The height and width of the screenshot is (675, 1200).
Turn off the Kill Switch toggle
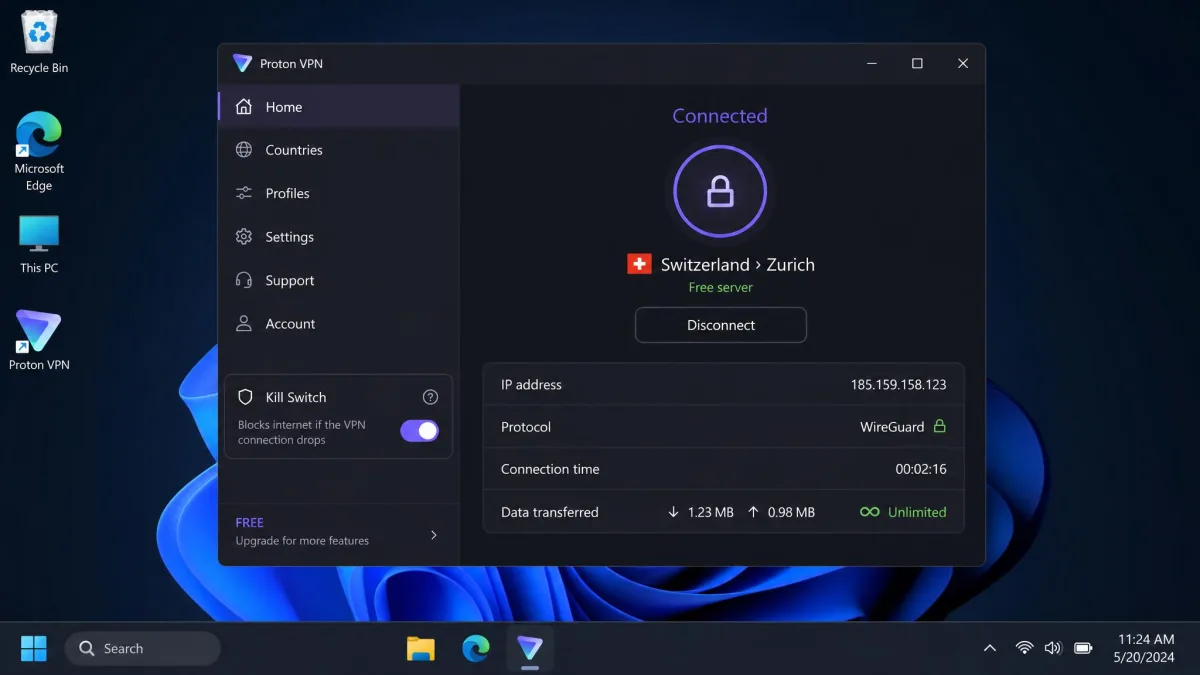(x=420, y=430)
